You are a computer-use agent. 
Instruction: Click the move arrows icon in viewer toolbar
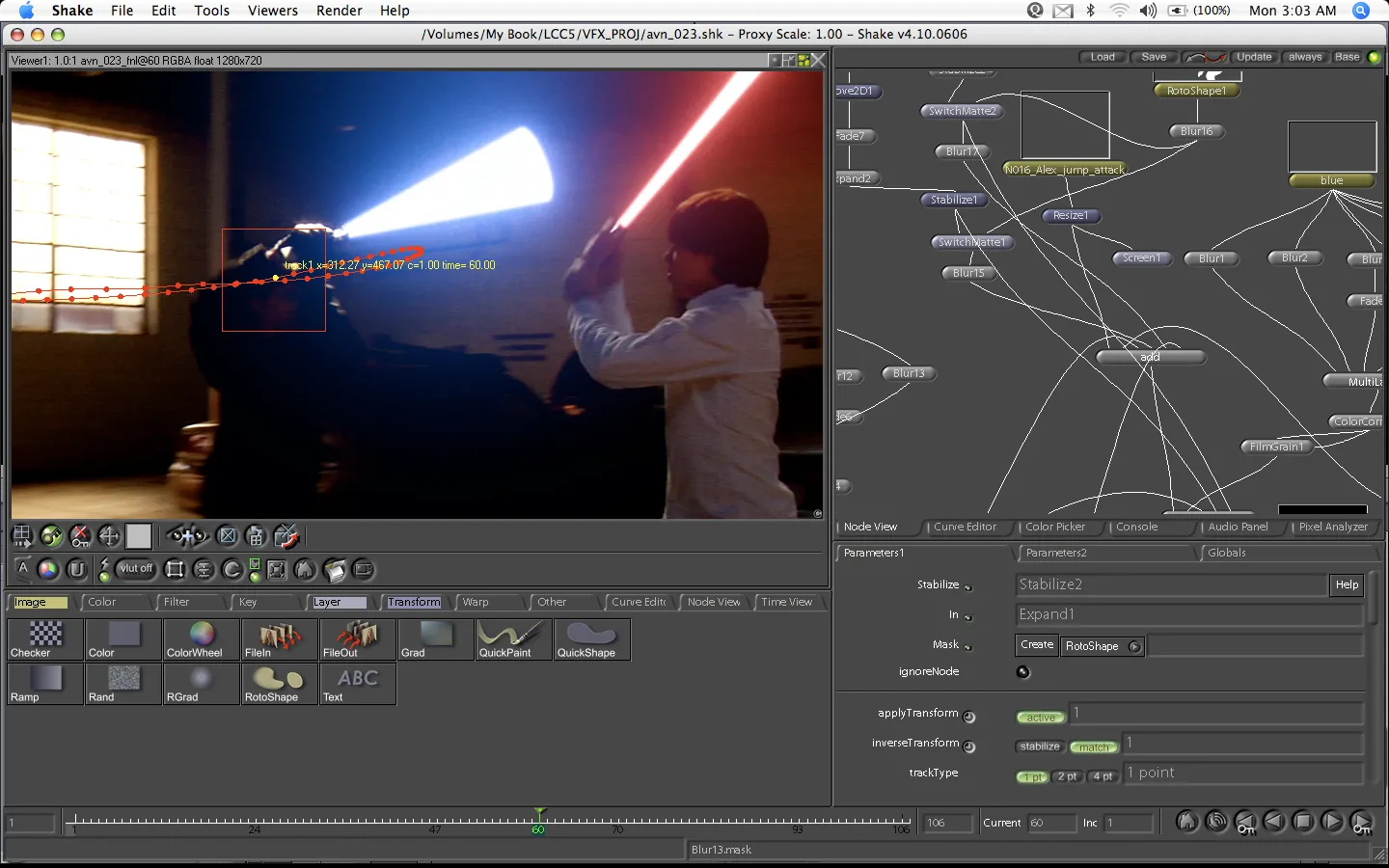coord(110,536)
